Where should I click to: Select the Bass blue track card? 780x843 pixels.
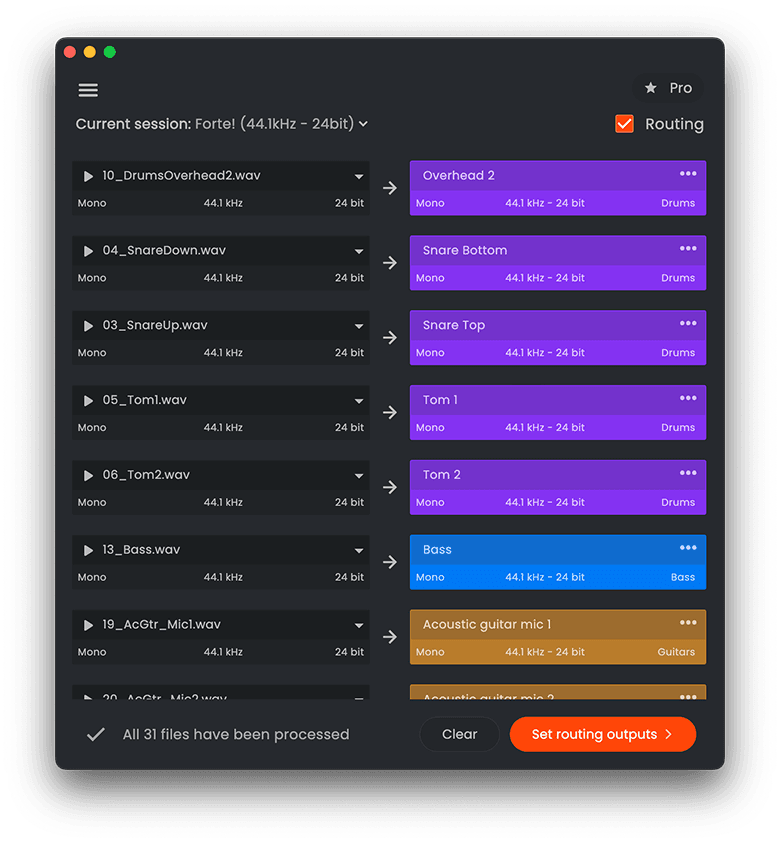tap(557, 562)
